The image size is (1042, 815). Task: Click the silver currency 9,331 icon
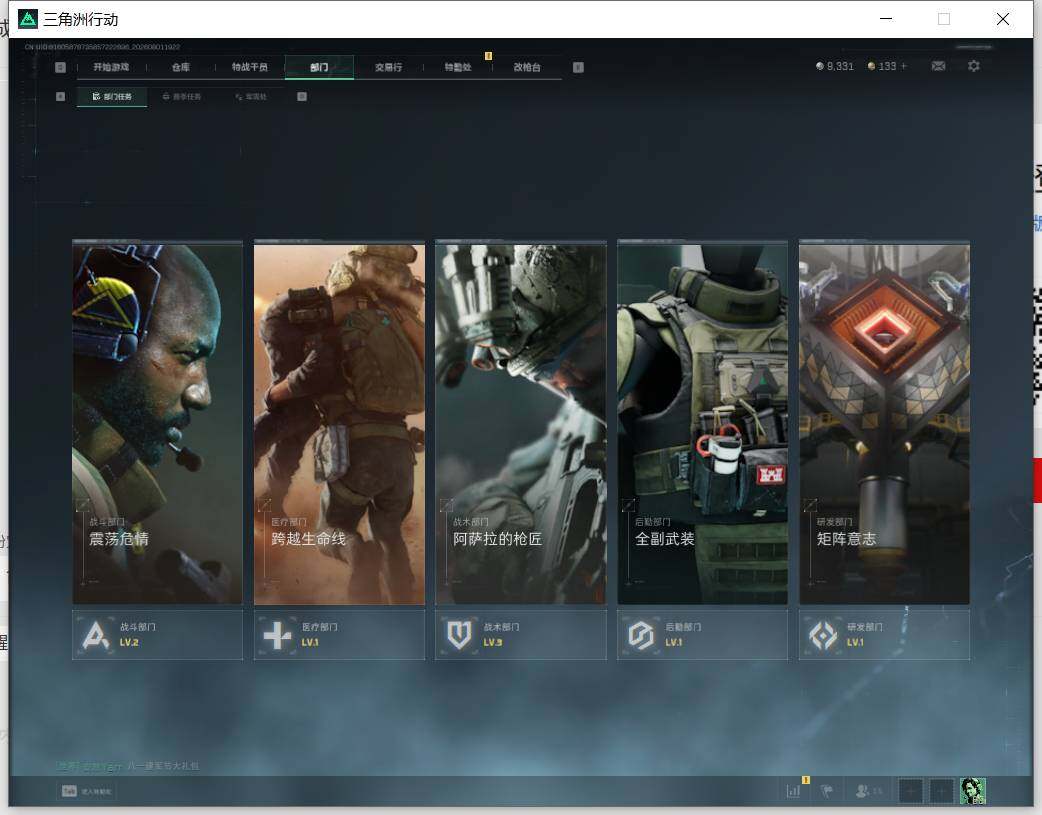click(819, 66)
